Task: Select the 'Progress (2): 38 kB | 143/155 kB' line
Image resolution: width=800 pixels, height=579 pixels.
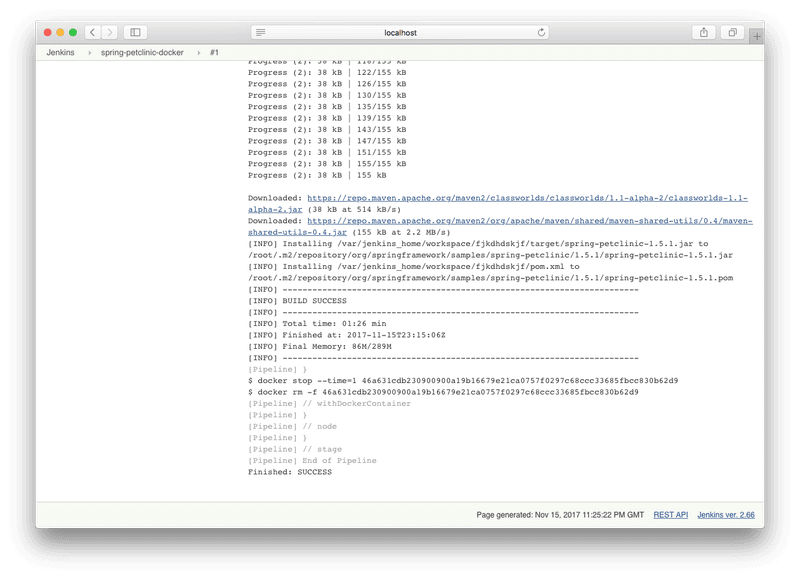Action: 327,130
